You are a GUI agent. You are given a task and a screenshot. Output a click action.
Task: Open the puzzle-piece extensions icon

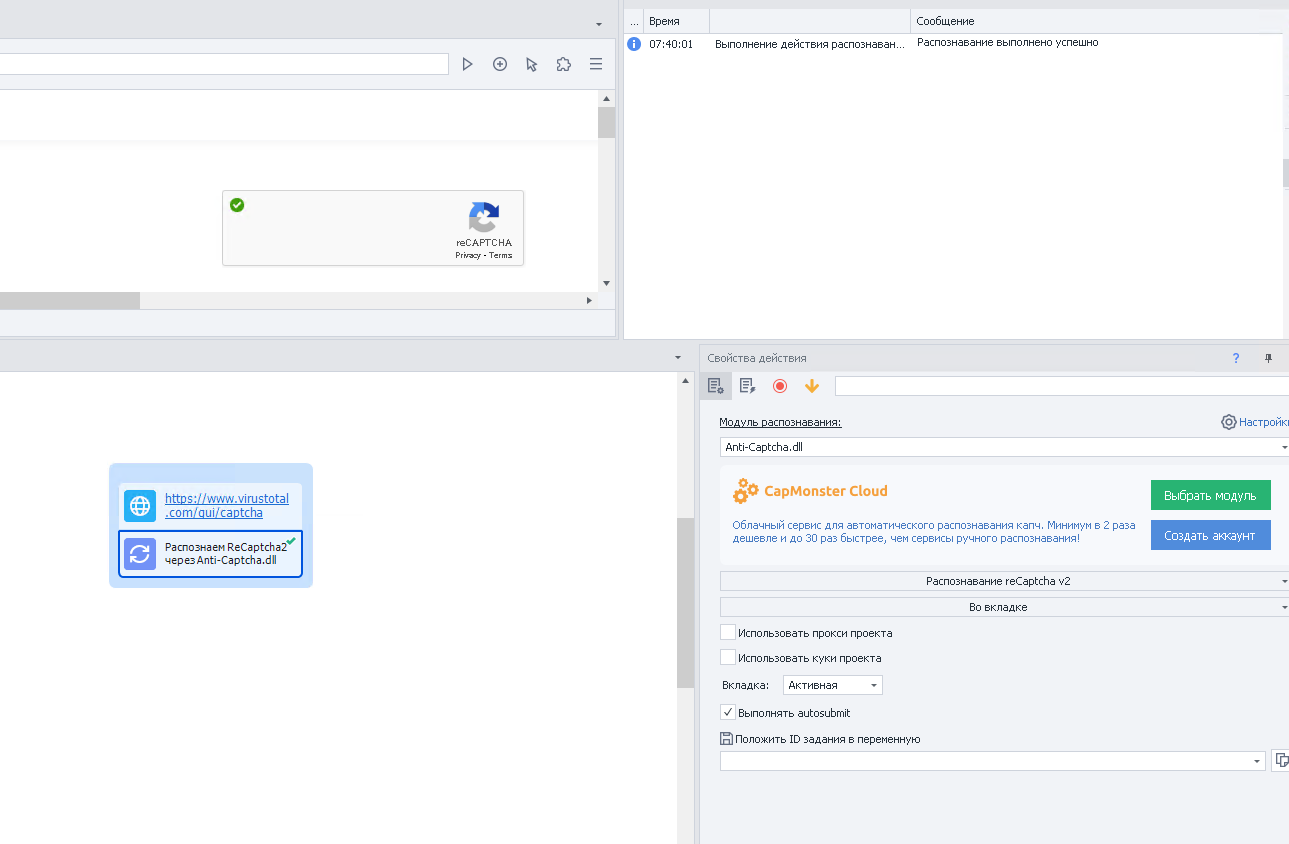point(564,64)
